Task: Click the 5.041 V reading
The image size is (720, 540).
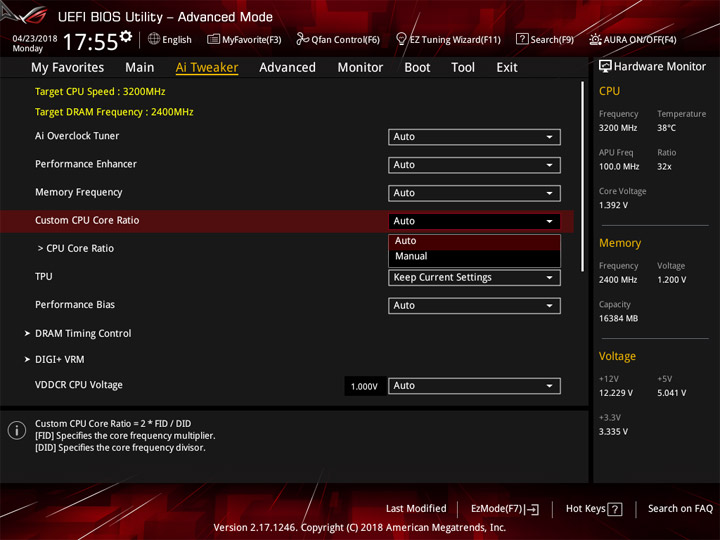Action: pos(671,393)
